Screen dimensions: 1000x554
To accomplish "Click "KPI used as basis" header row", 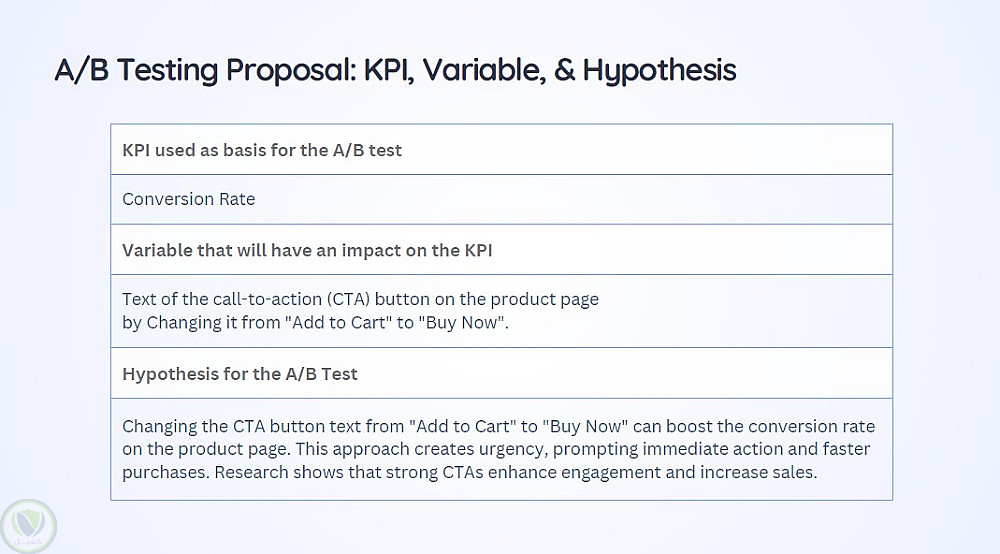I will (262, 150).
